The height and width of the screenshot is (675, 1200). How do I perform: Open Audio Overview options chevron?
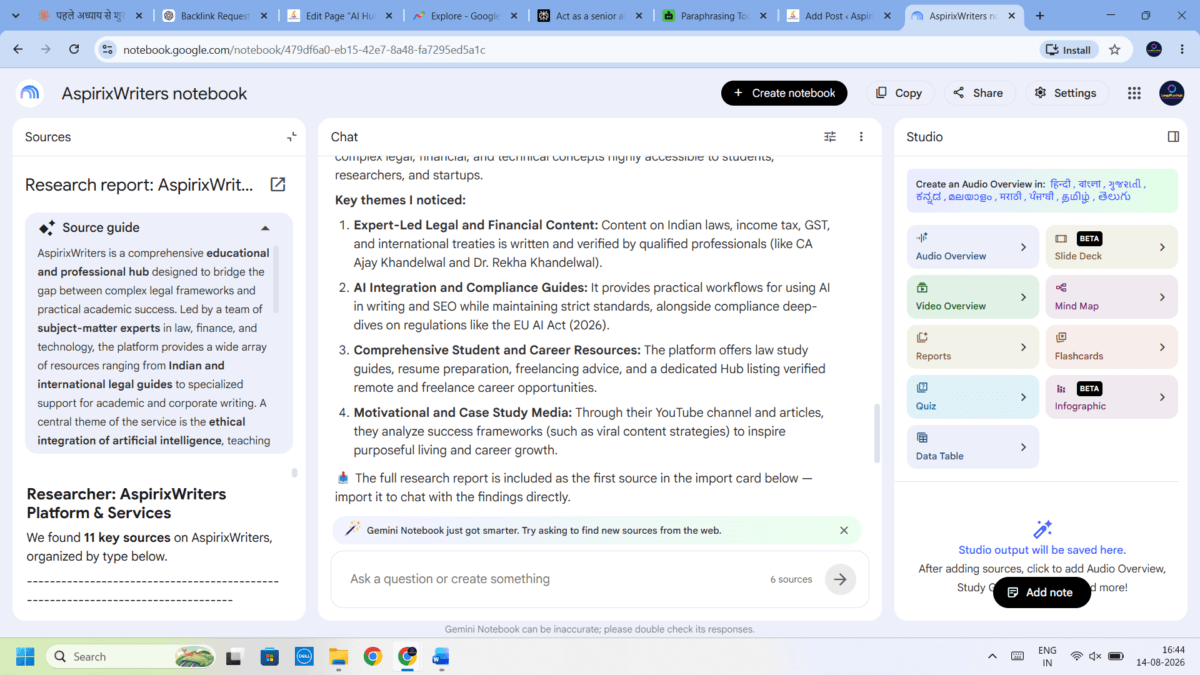pyautogui.click(x=1023, y=247)
